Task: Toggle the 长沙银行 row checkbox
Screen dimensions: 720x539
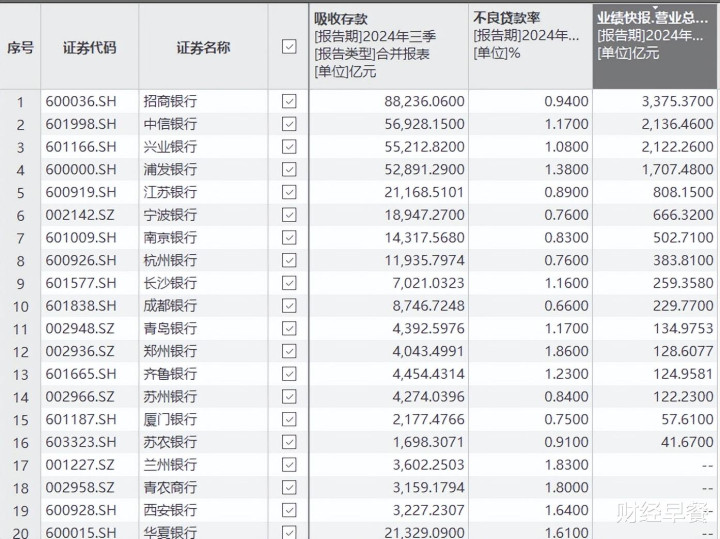Action: point(289,283)
